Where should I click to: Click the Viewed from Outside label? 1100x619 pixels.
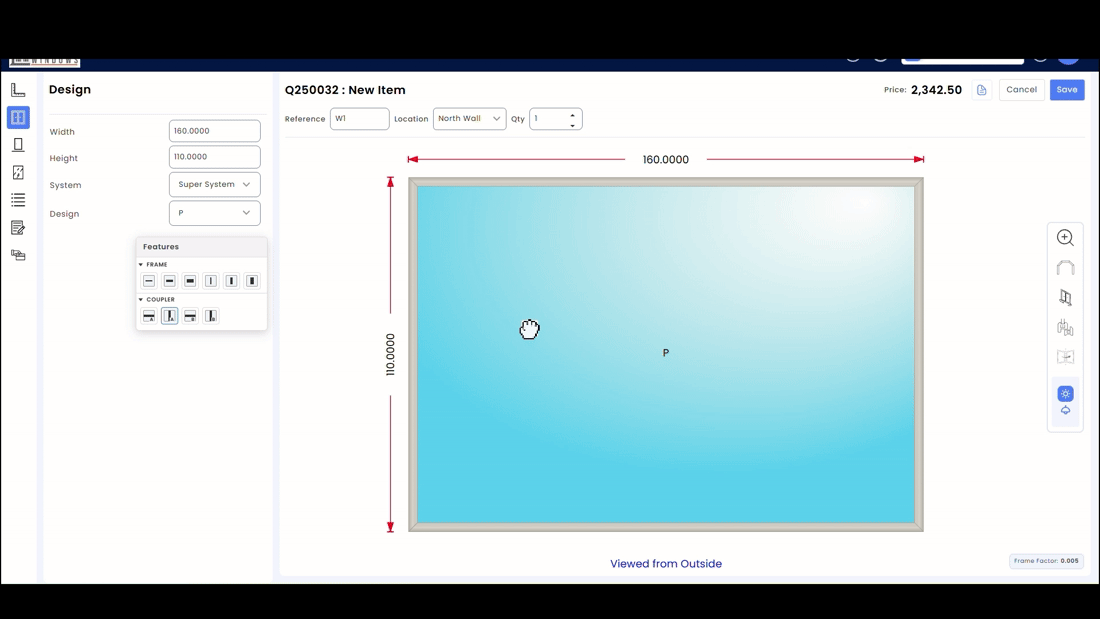[x=666, y=564]
